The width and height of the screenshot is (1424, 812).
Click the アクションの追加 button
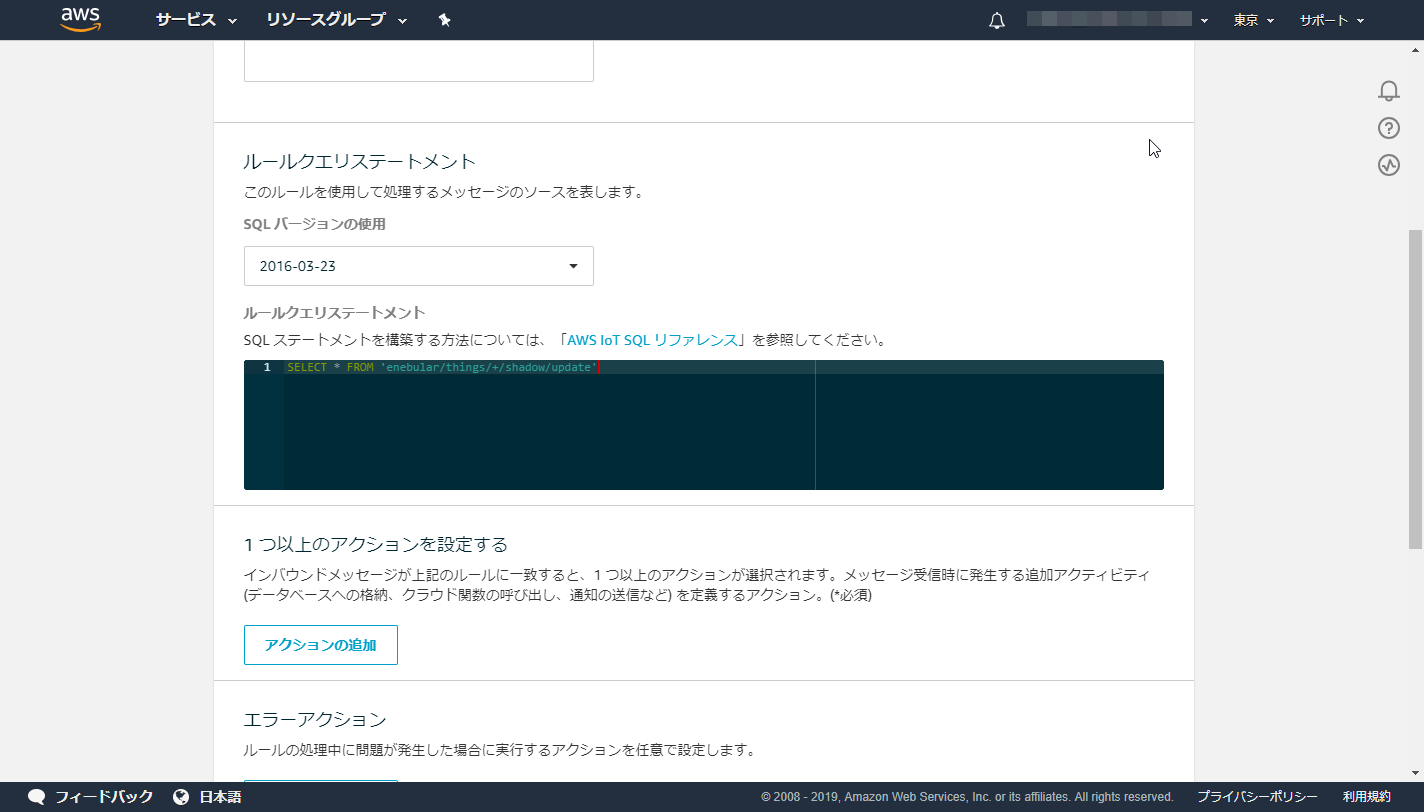point(320,644)
